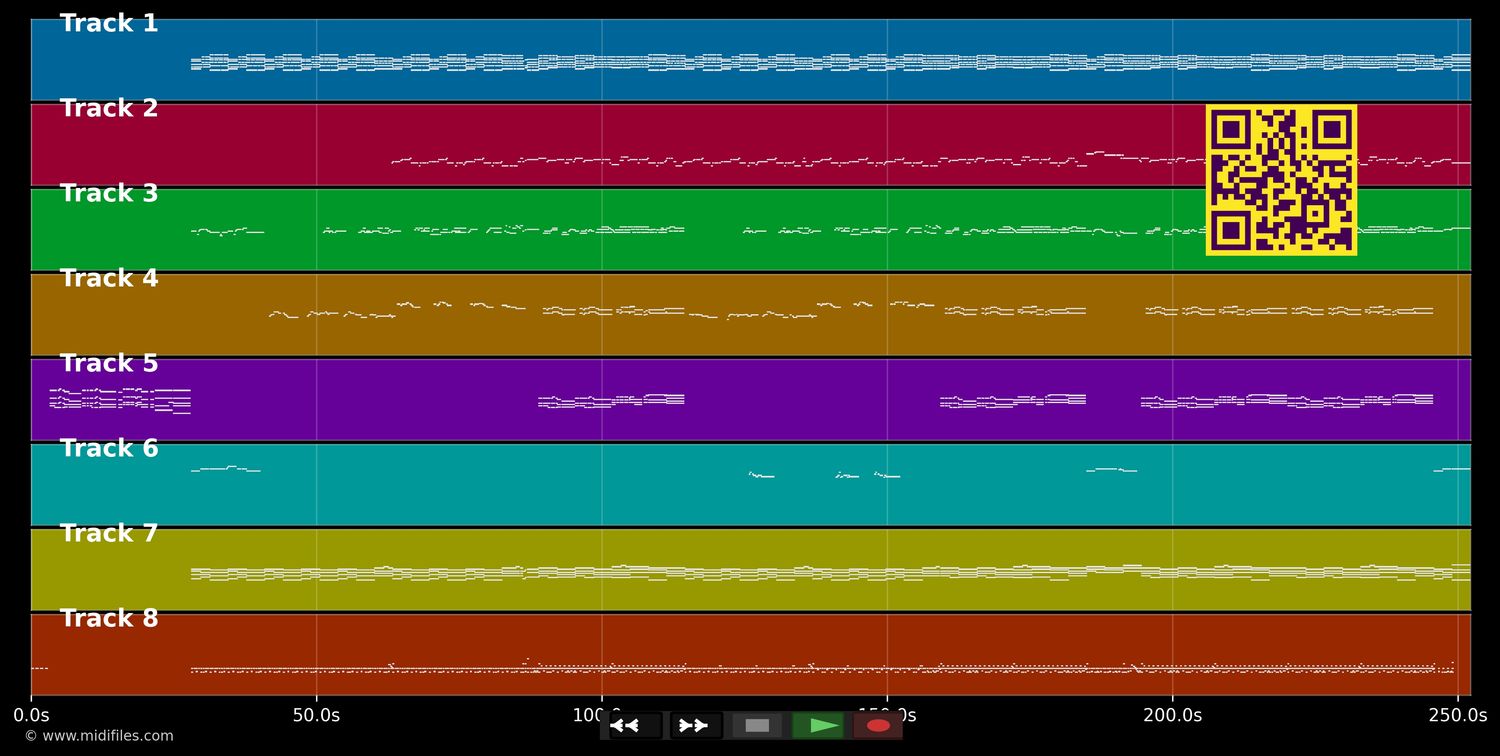Activate the red Record button

coord(877,726)
